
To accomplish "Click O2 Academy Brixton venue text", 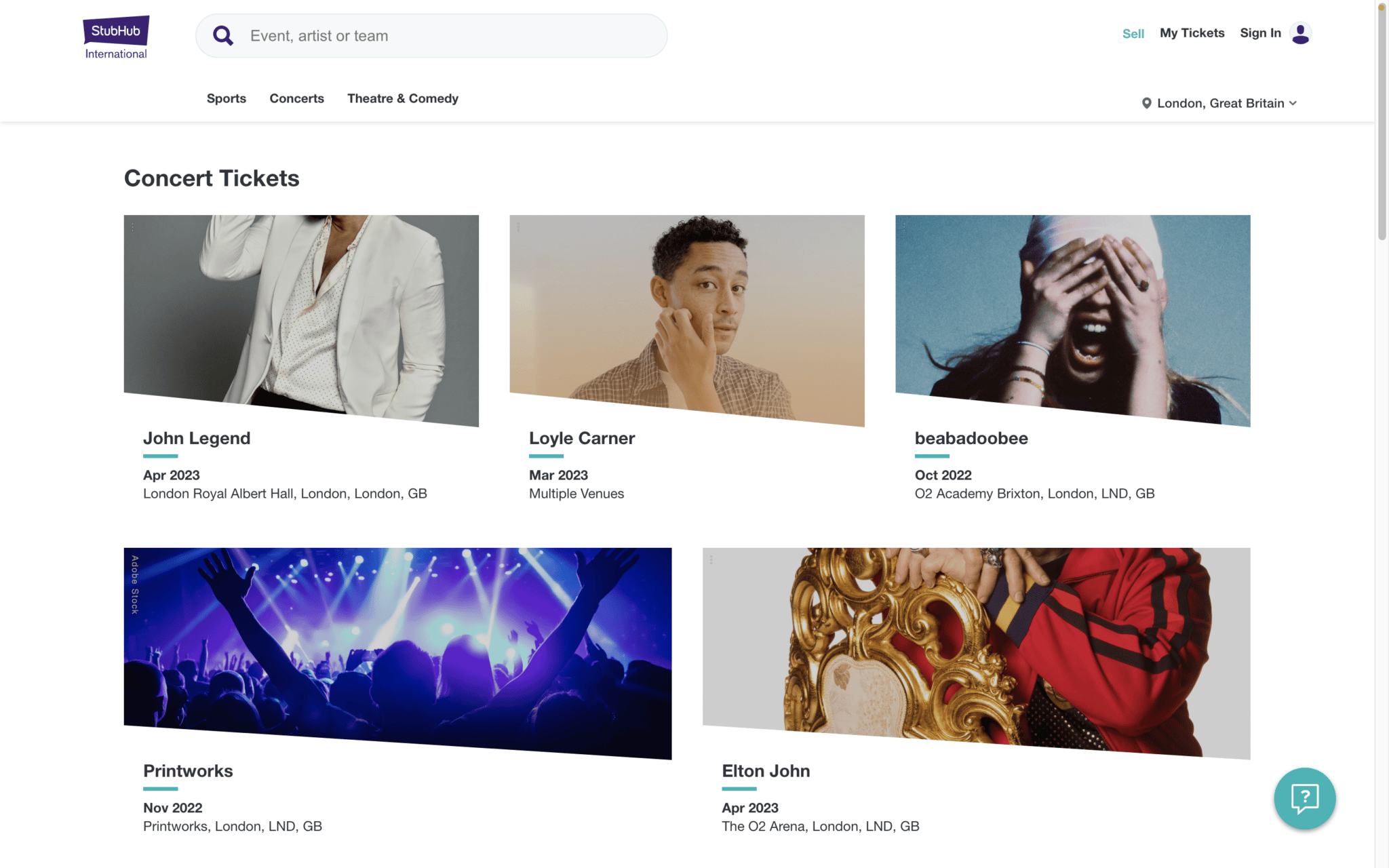I will tap(1034, 494).
